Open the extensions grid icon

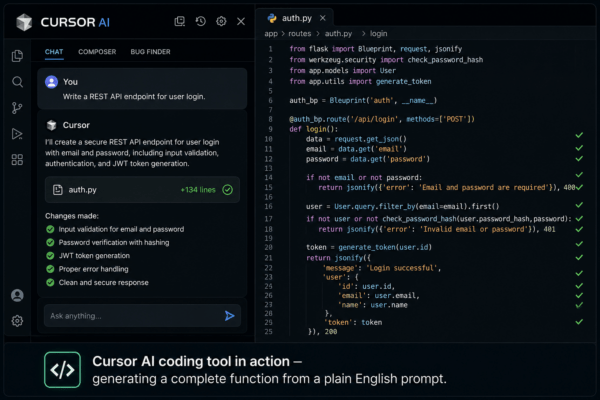point(17,160)
